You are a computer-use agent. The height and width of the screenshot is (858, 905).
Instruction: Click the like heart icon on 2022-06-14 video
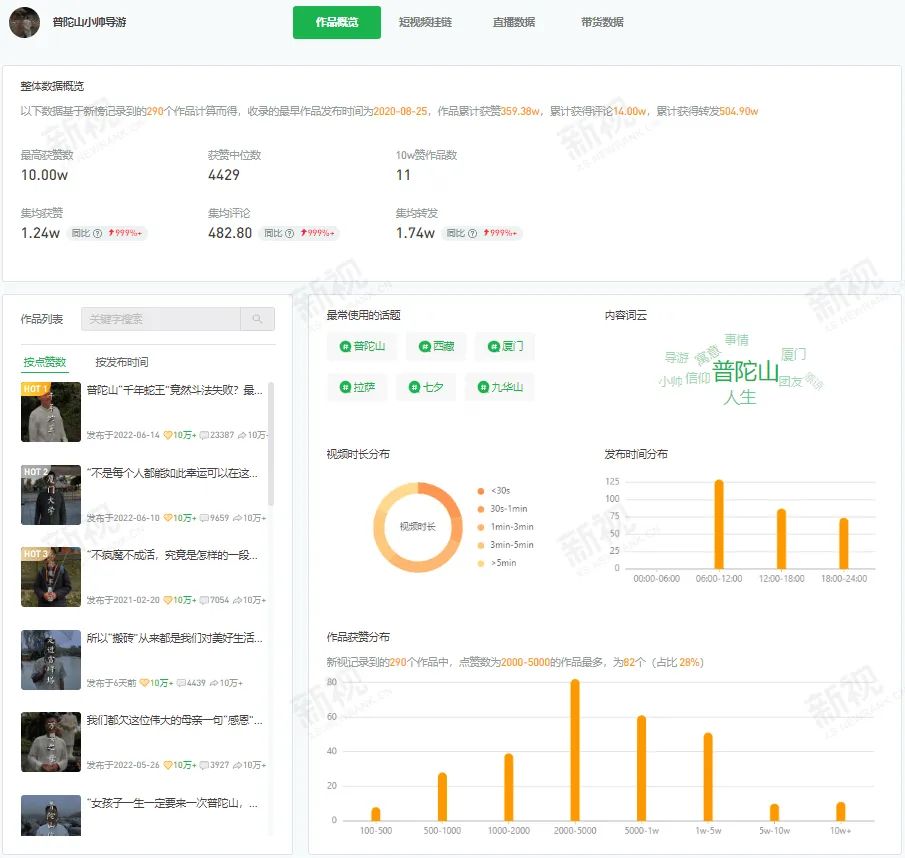[x=168, y=435]
